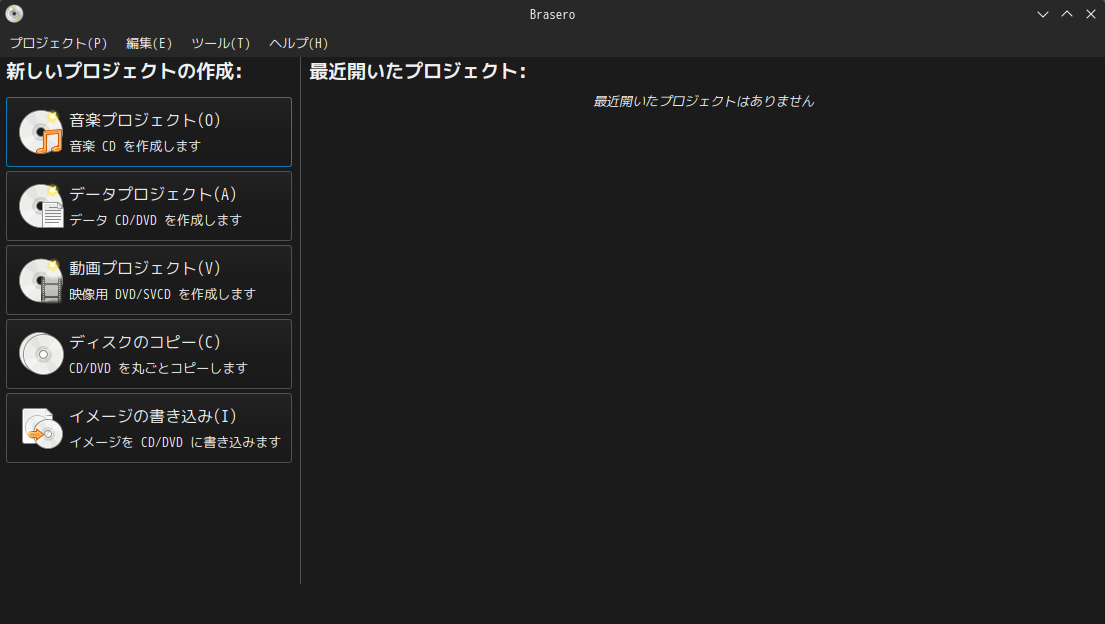Open the プロジェクト(P) menu
This screenshot has height=624, width=1105.
58,43
